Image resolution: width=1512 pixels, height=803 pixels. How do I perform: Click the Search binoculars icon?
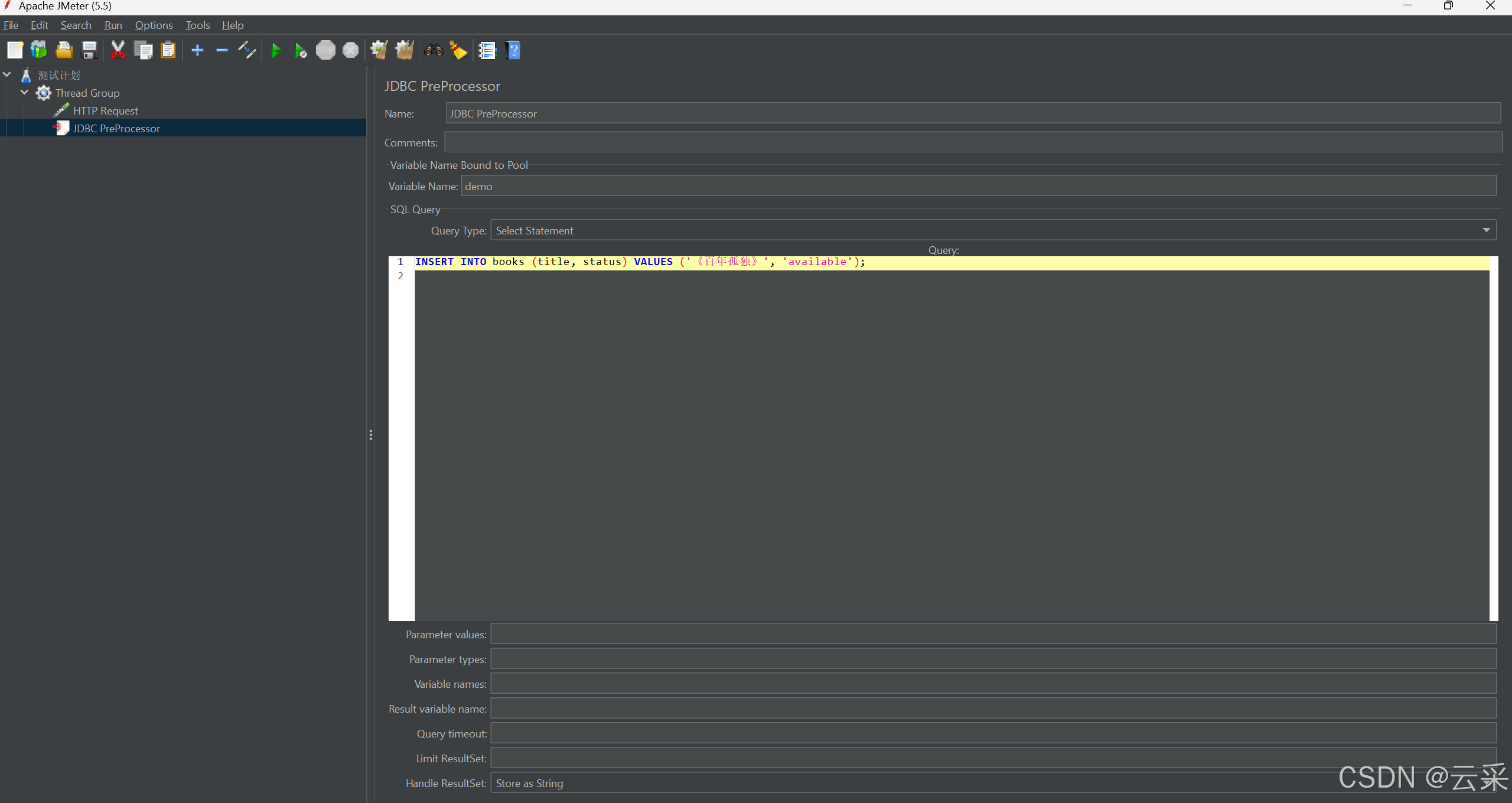[x=434, y=50]
